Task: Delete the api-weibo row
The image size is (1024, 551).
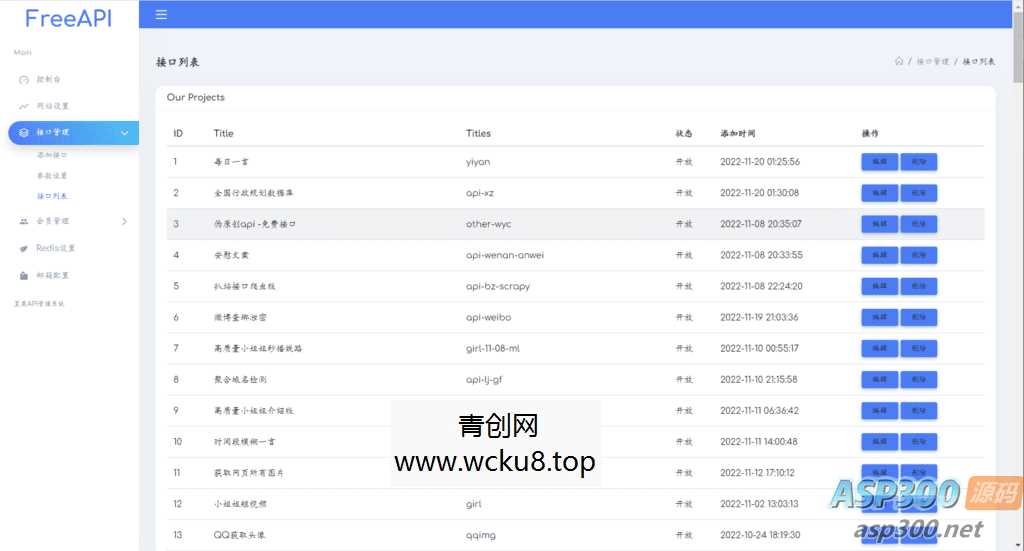Action: (x=919, y=317)
